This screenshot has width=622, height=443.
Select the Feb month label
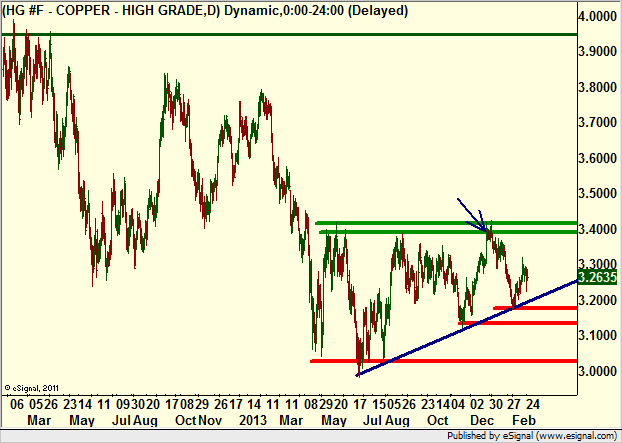tap(524, 420)
